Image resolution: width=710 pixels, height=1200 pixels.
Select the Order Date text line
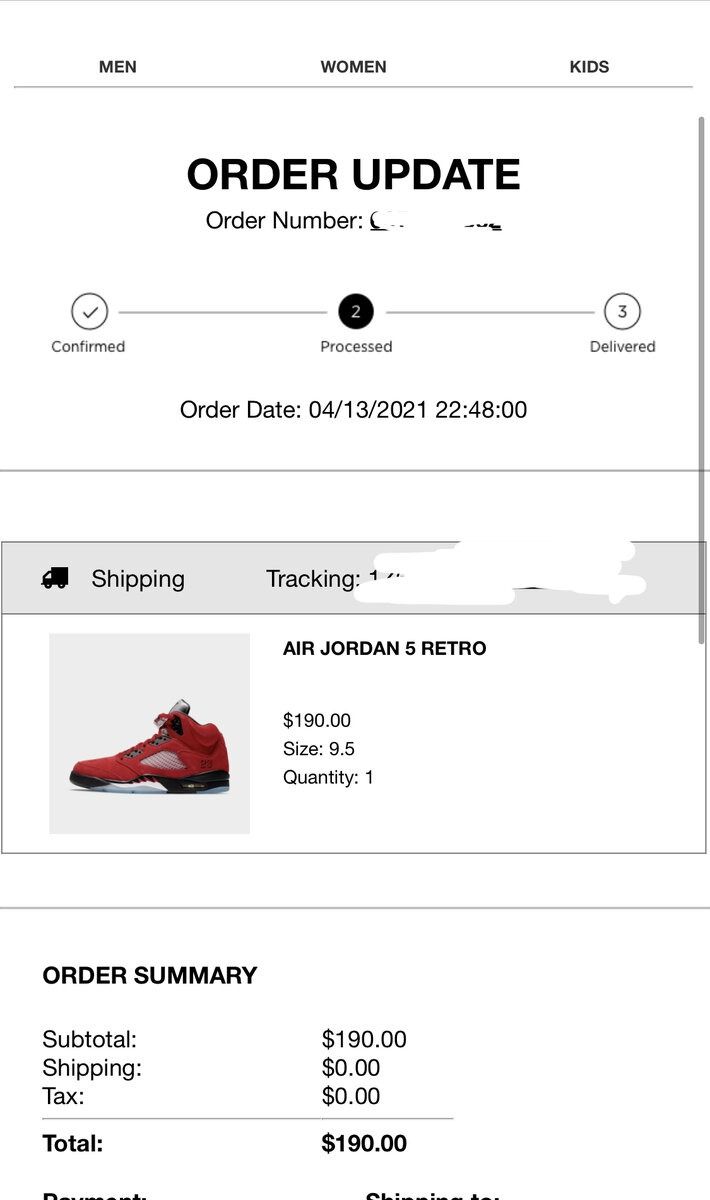[x=353, y=409]
